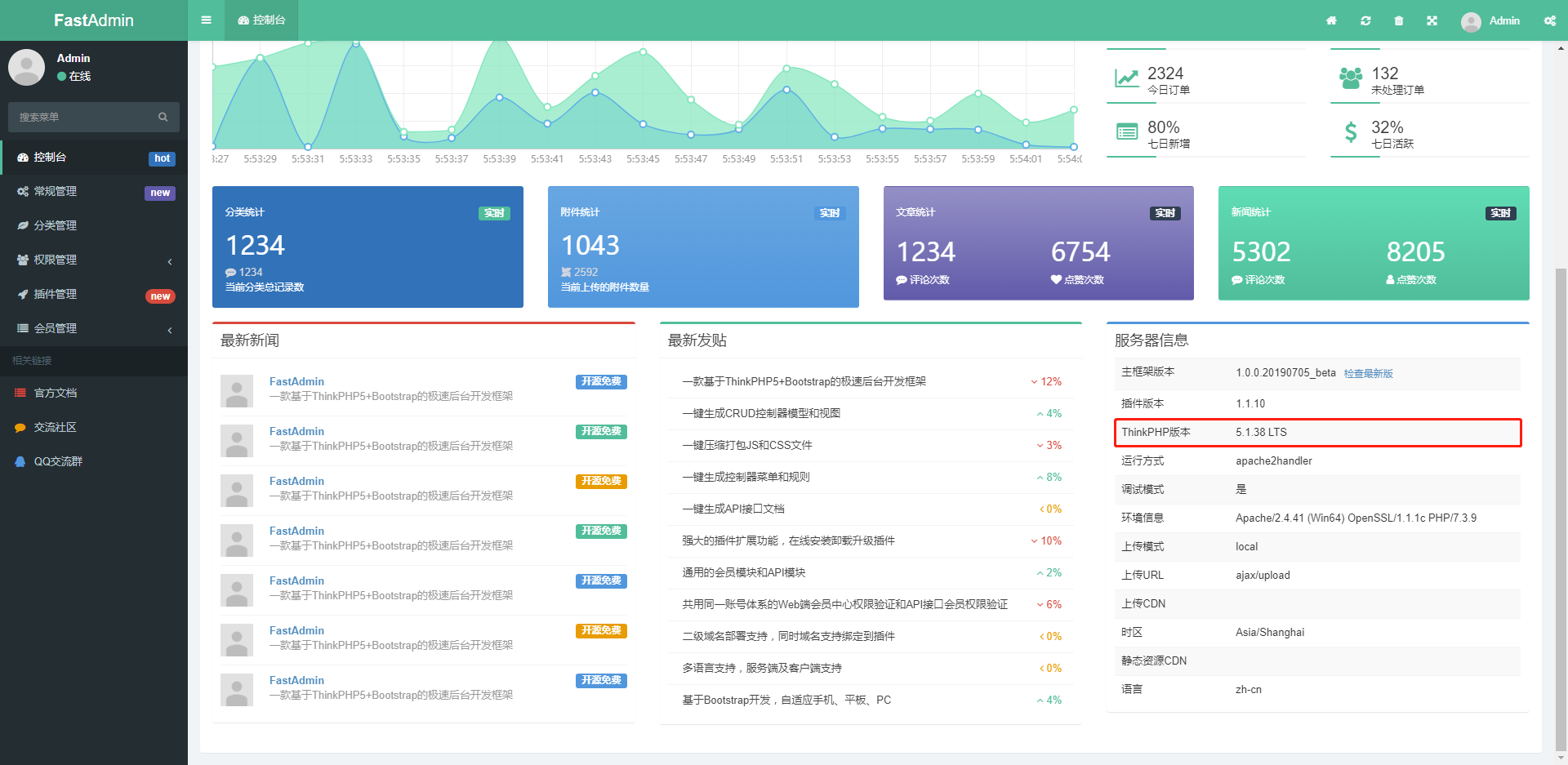
Task: Click the refresh icon in top bar
Action: (x=1365, y=20)
